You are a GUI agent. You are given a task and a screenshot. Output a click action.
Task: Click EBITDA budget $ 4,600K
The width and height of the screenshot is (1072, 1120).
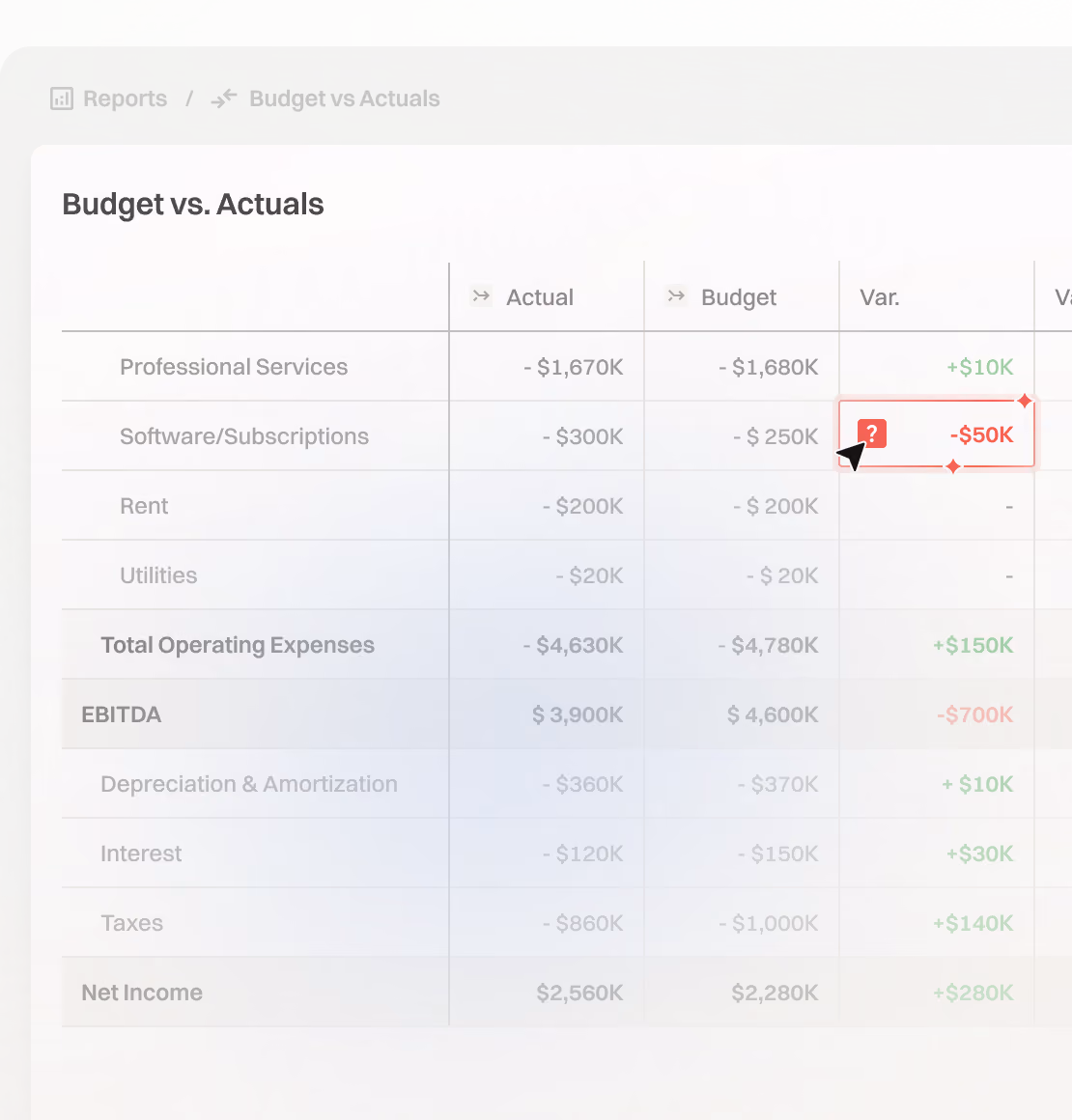pos(773,714)
